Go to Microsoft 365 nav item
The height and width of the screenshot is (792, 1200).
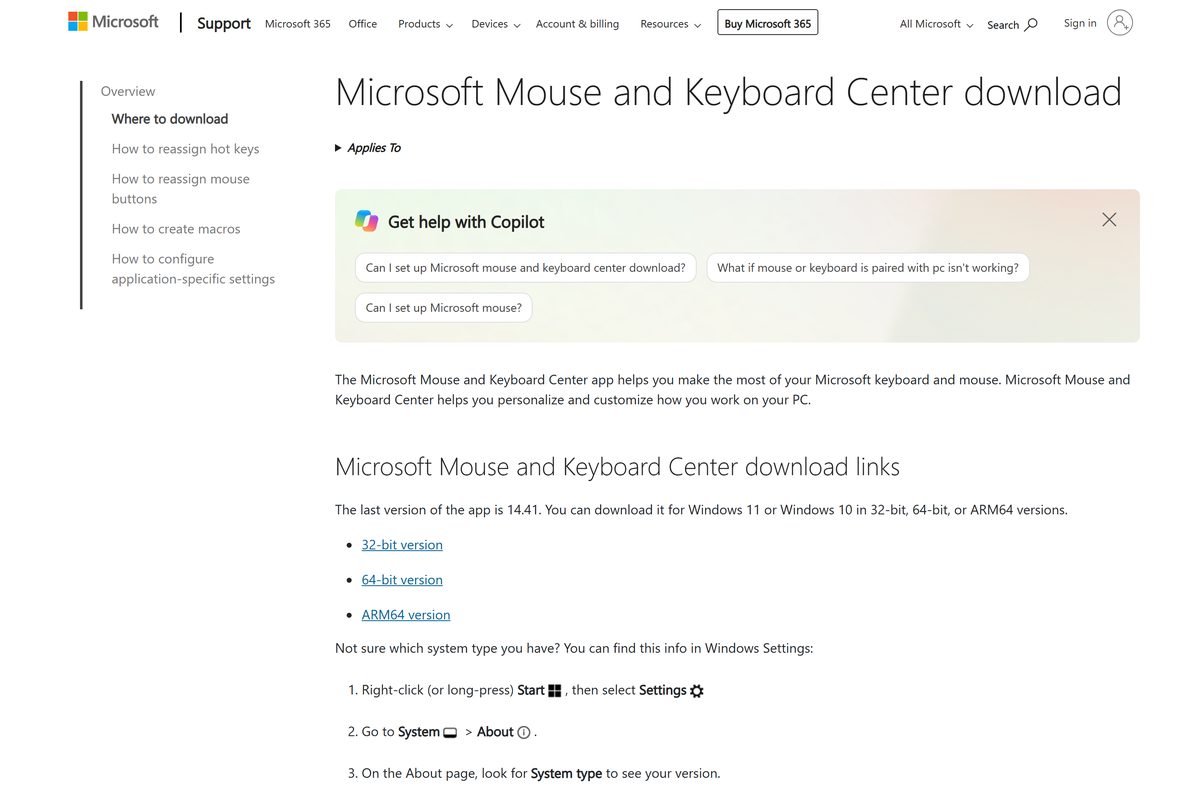(x=298, y=24)
